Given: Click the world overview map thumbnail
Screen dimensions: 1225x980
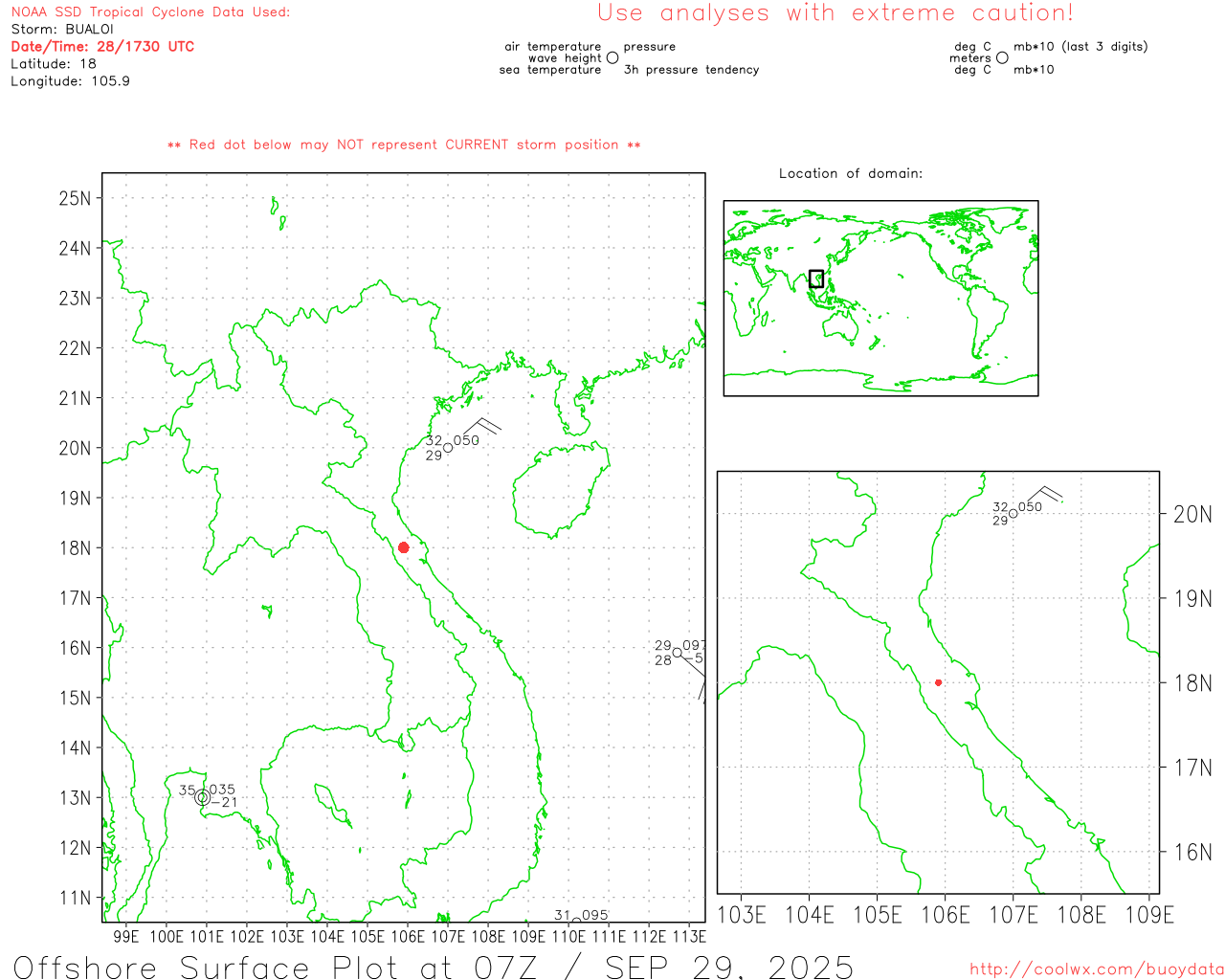Looking at the screenshot, I should click(x=880, y=299).
